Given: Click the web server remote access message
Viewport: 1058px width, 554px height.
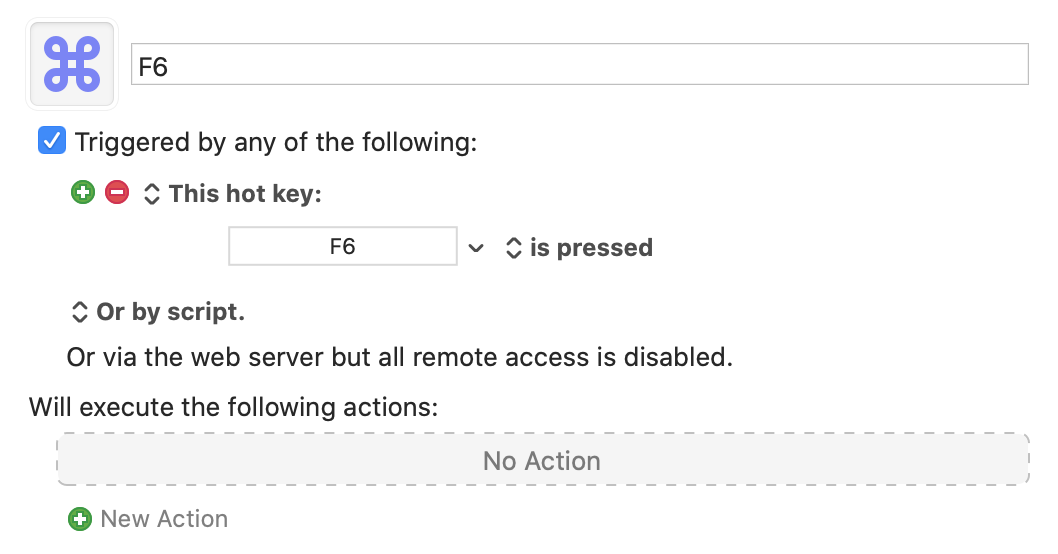Looking at the screenshot, I should (399, 357).
